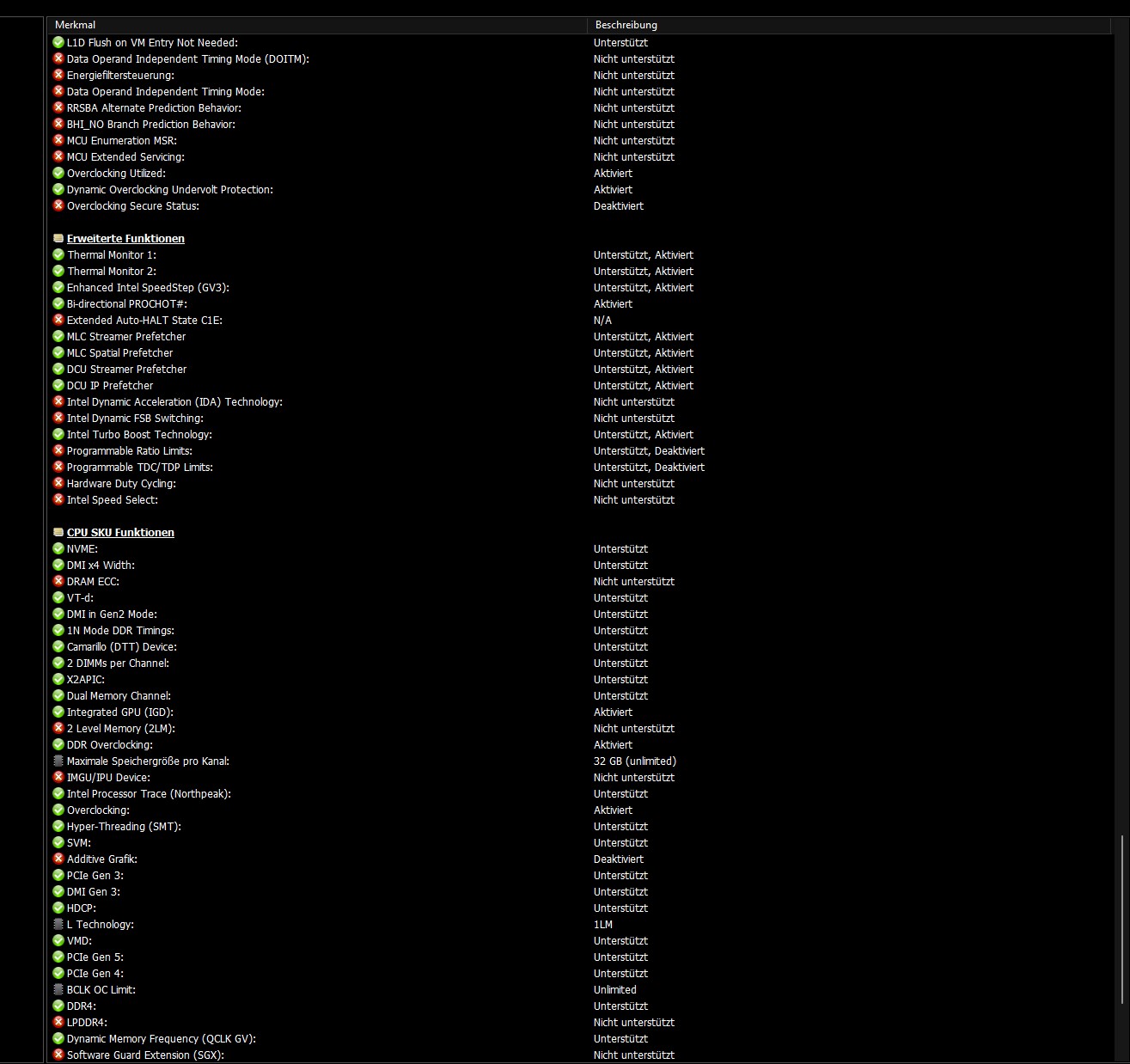Select the RRSBA Alternate Prediction Behavior row
Viewport: 1130px width, 1064px height.
point(581,108)
